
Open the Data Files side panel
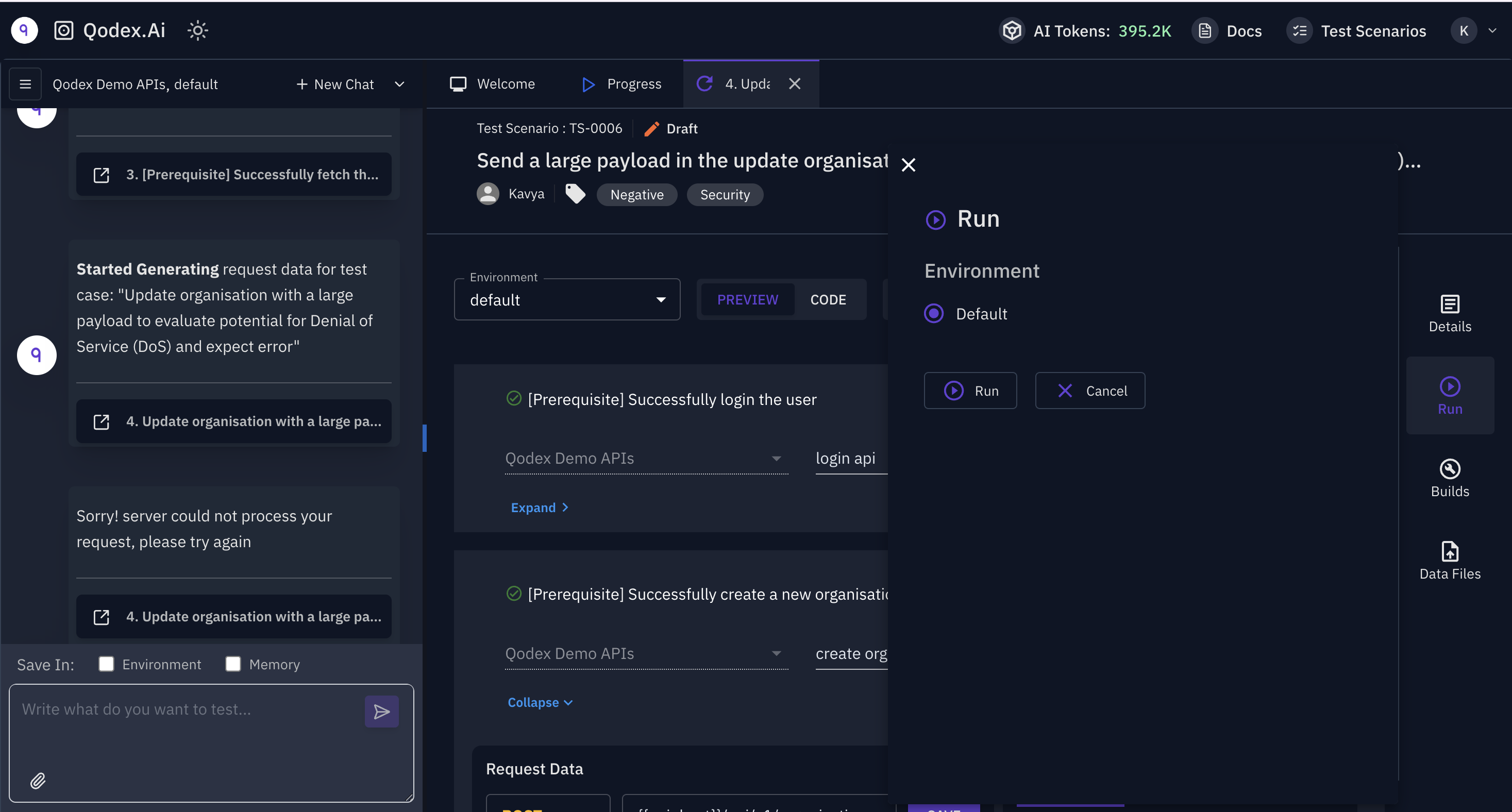click(1450, 561)
